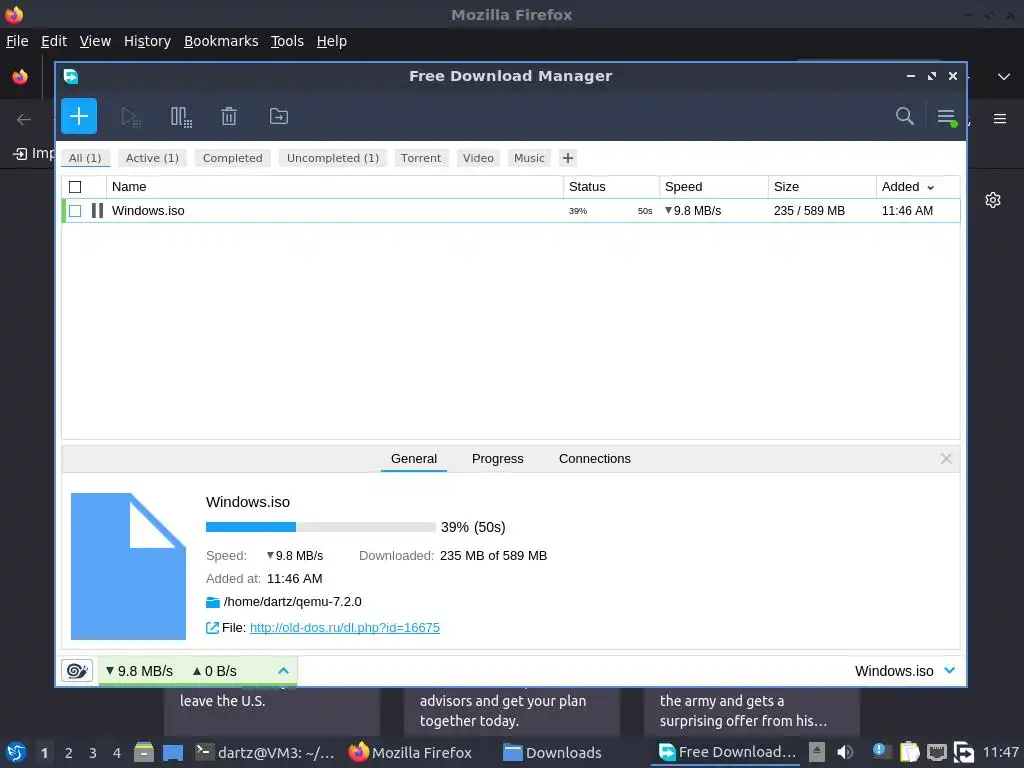Switch to workspace 3
The height and width of the screenshot is (768, 1024).
[x=93, y=753]
